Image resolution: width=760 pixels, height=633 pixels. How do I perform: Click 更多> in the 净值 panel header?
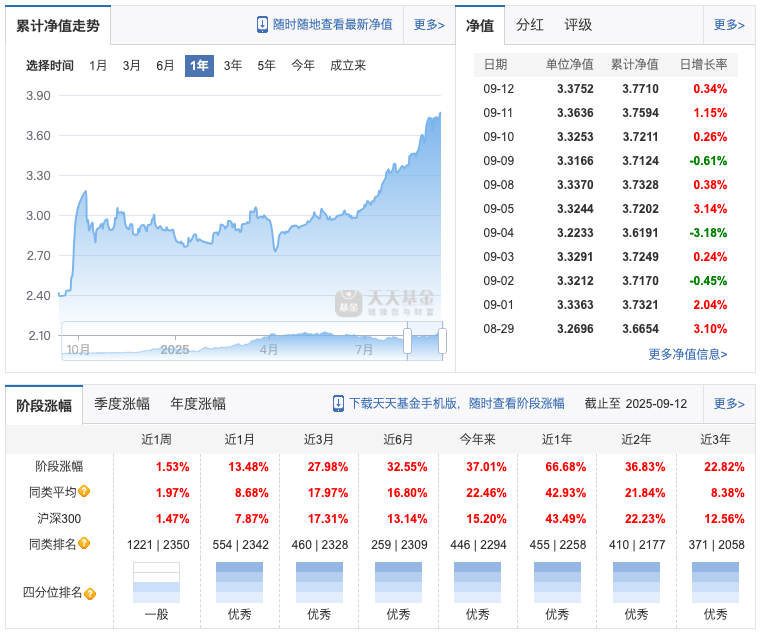729,25
